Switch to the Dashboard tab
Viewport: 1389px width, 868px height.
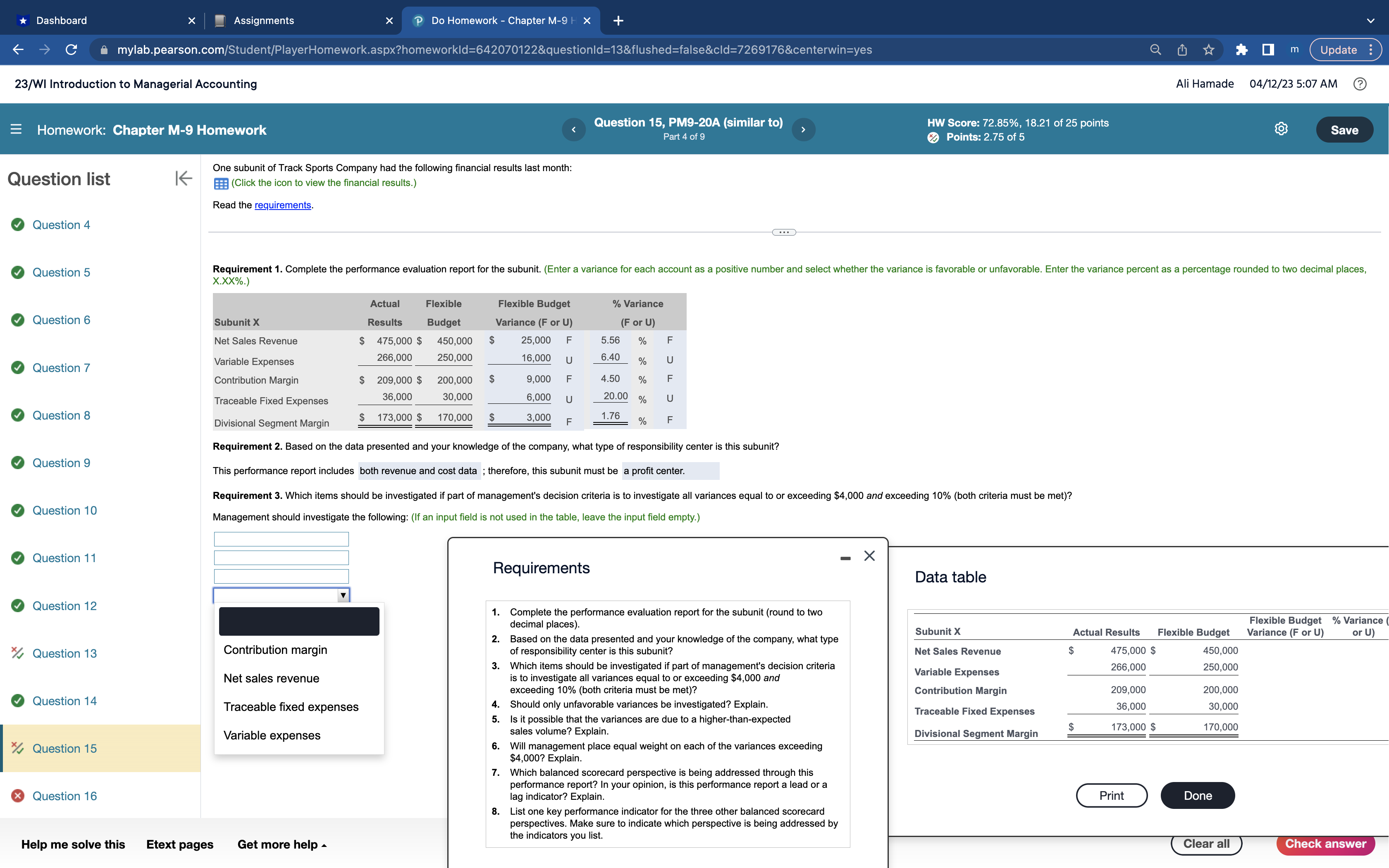click(x=62, y=20)
